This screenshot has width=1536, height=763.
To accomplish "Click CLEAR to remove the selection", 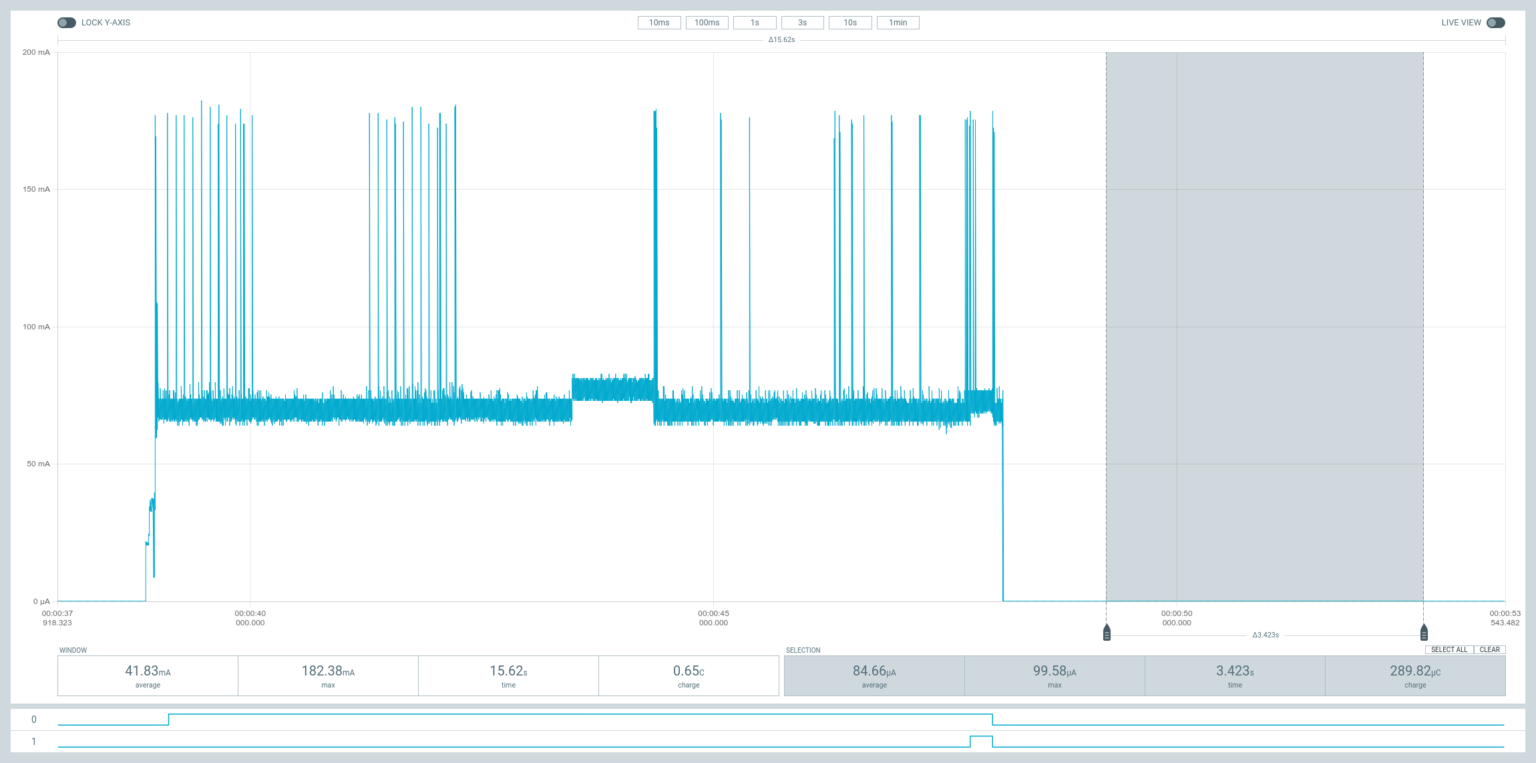I will (x=1489, y=649).
